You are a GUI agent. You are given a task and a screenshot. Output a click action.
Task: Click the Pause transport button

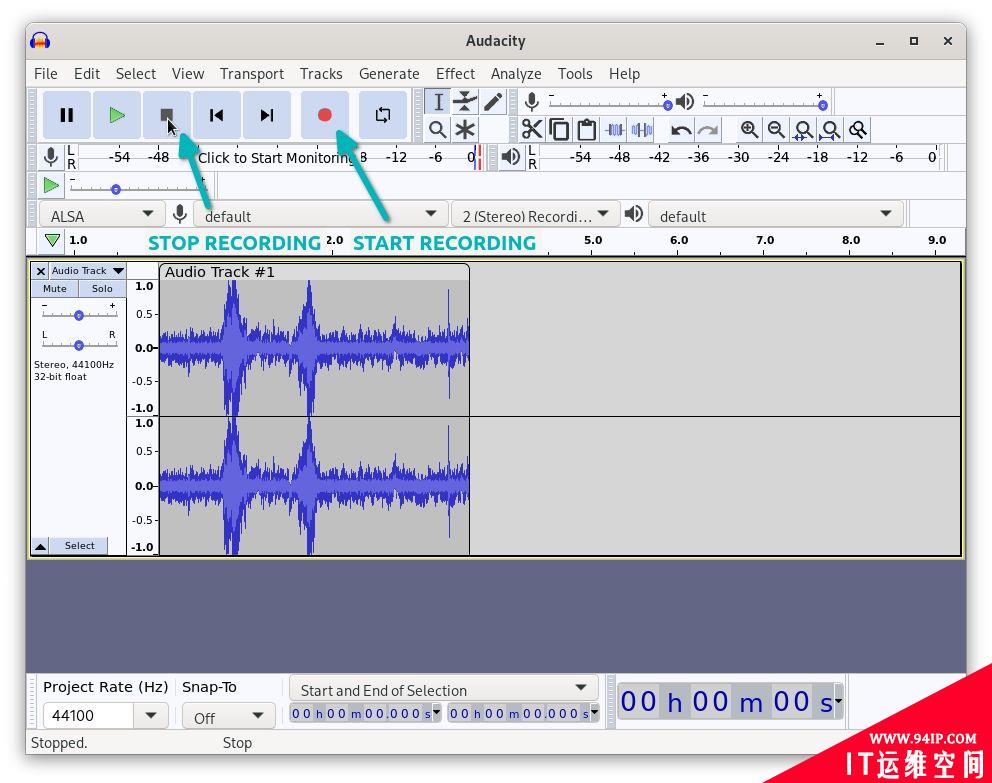pyautogui.click(x=66, y=115)
